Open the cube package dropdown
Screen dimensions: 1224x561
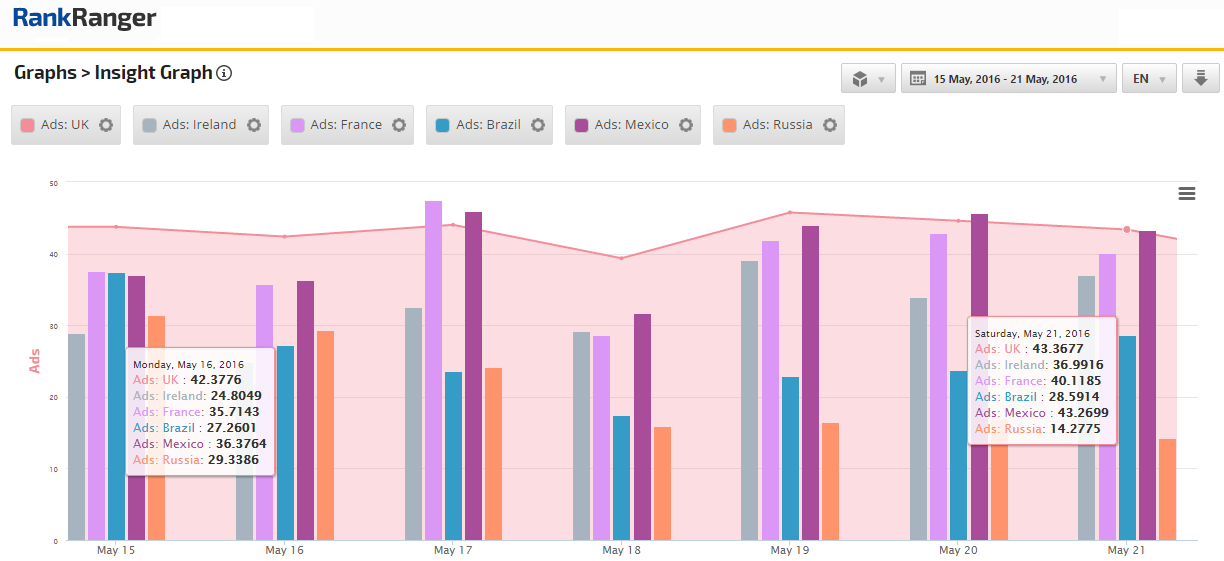tap(868, 78)
